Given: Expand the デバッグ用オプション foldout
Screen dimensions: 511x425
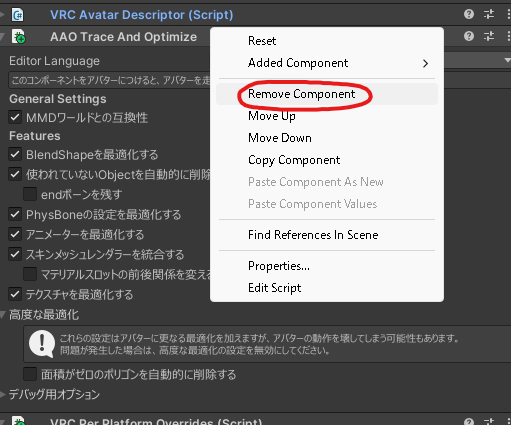Looking at the screenshot, I should click(2, 394).
